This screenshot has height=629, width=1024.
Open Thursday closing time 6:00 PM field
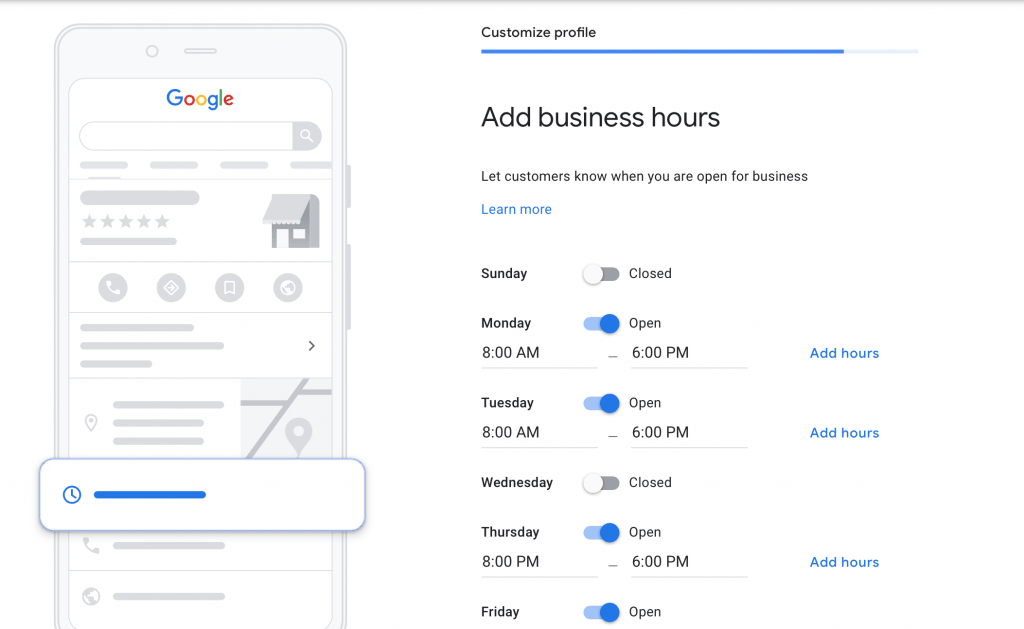[x=689, y=562]
